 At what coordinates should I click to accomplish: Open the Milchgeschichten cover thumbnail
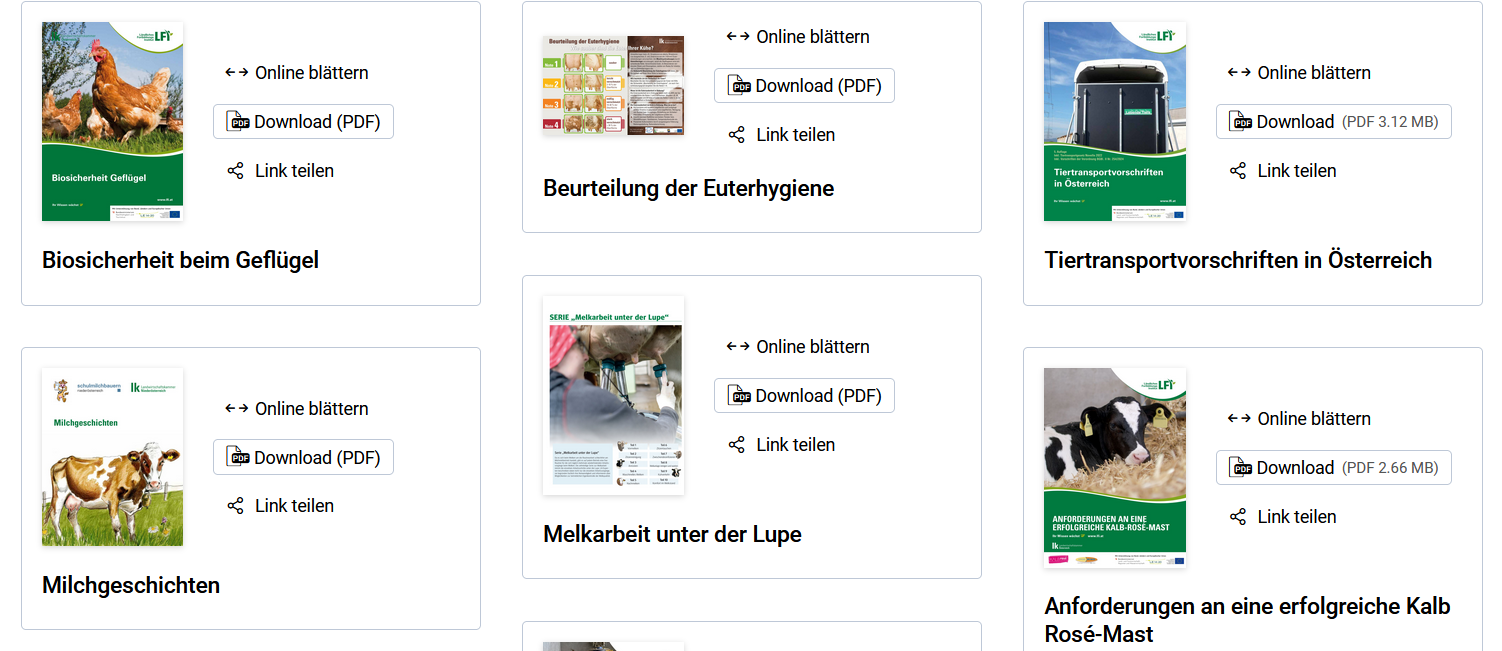click(x=112, y=457)
